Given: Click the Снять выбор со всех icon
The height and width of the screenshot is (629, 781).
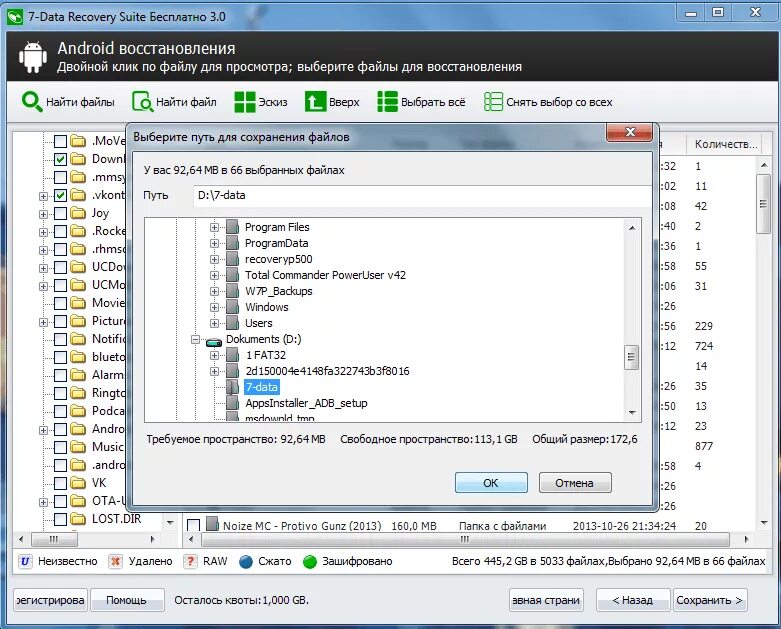Looking at the screenshot, I should [x=493, y=102].
